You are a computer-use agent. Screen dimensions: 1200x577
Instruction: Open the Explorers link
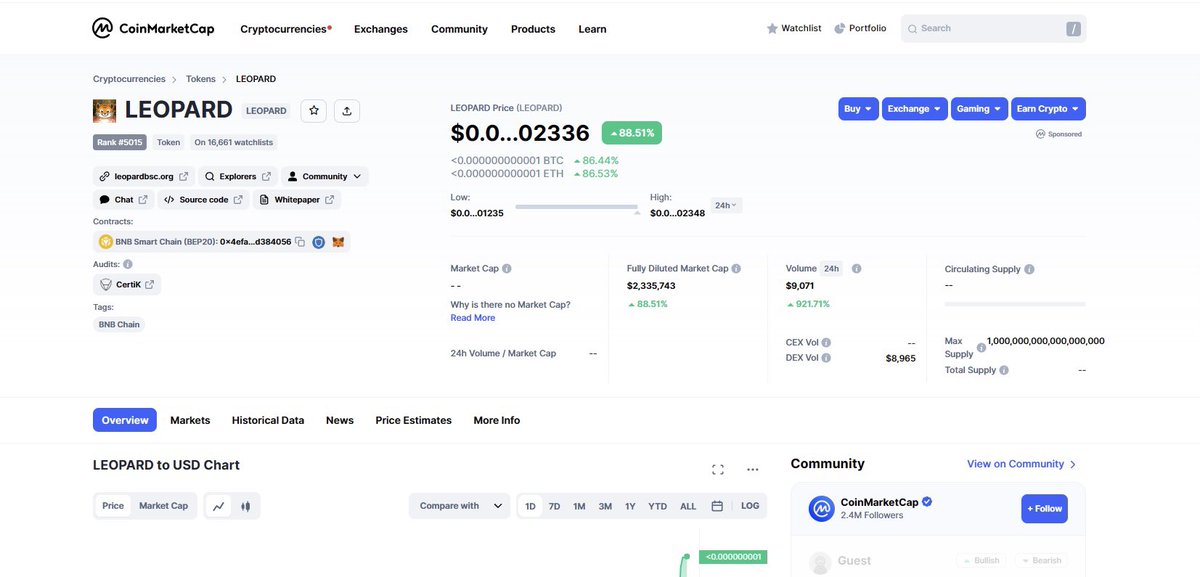coord(238,176)
